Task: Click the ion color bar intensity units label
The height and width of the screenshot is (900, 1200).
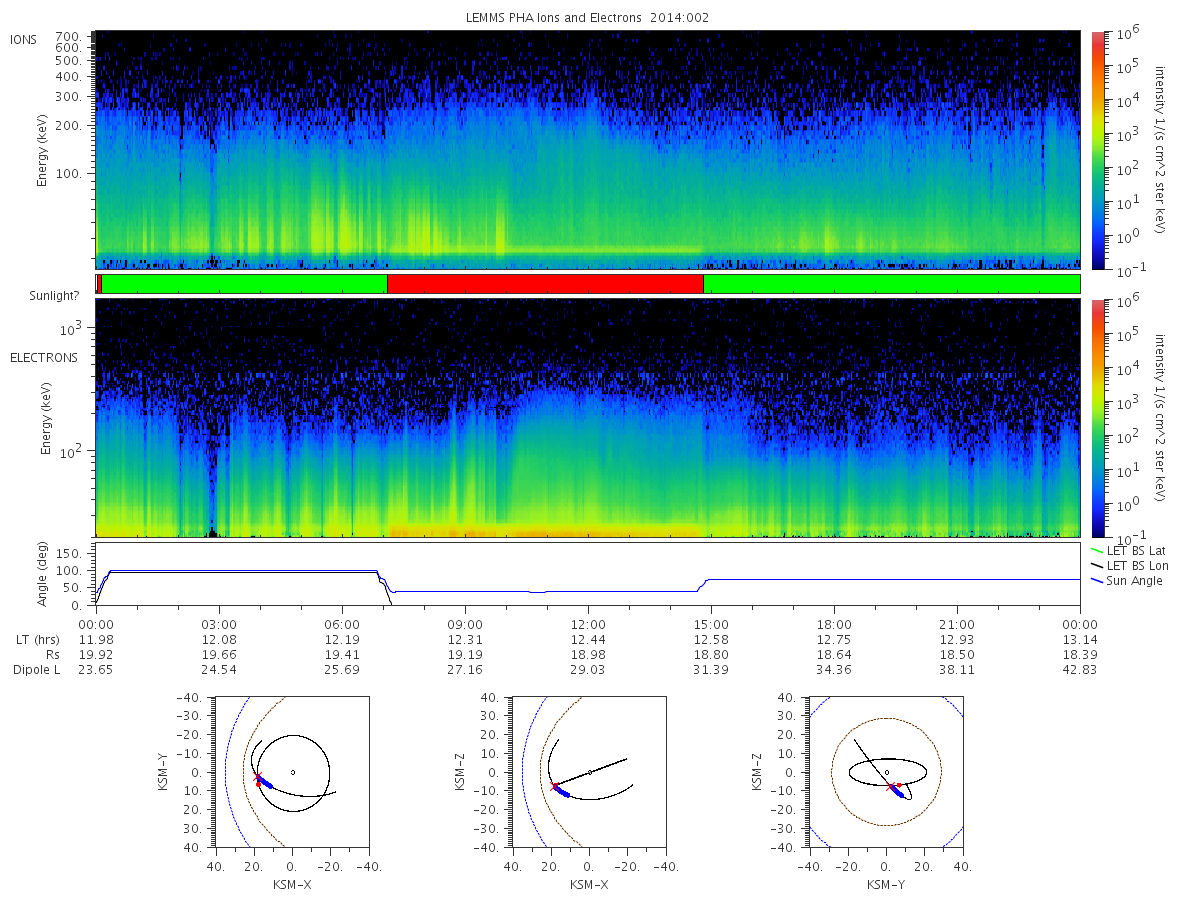Action: (x=1160, y=150)
